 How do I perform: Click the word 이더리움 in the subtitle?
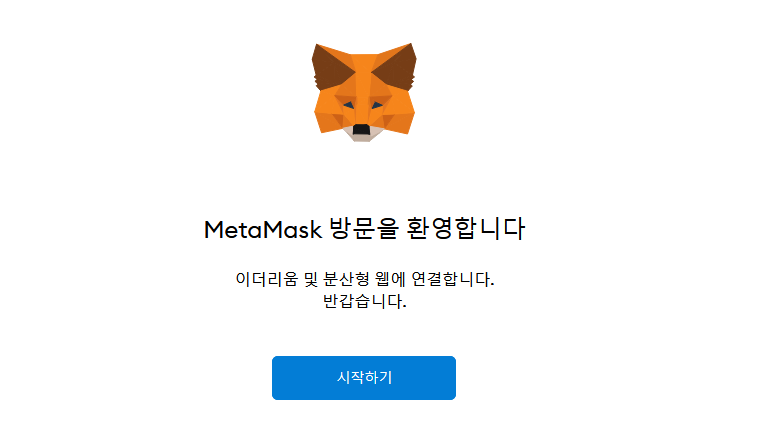tap(266, 279)
